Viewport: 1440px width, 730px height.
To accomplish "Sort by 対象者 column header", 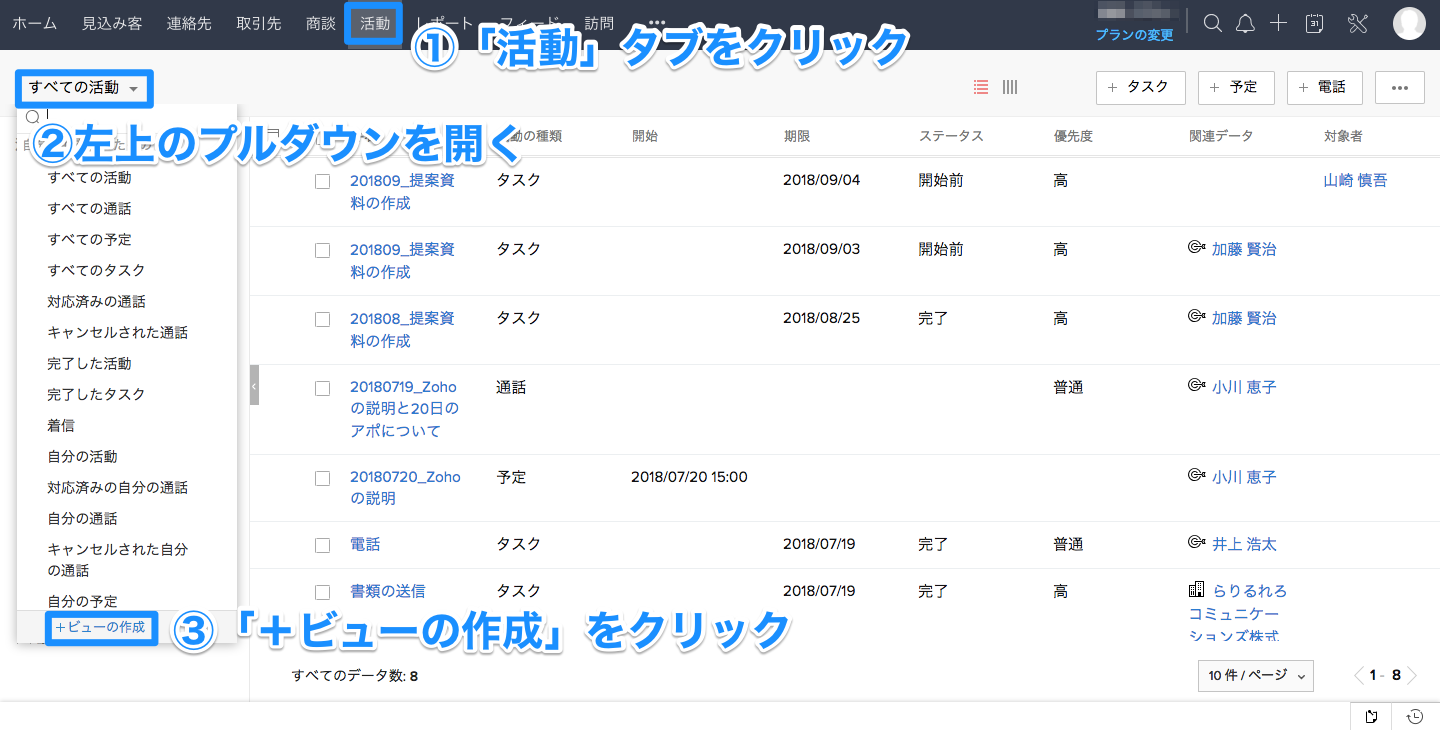I will click(1343, 136).
